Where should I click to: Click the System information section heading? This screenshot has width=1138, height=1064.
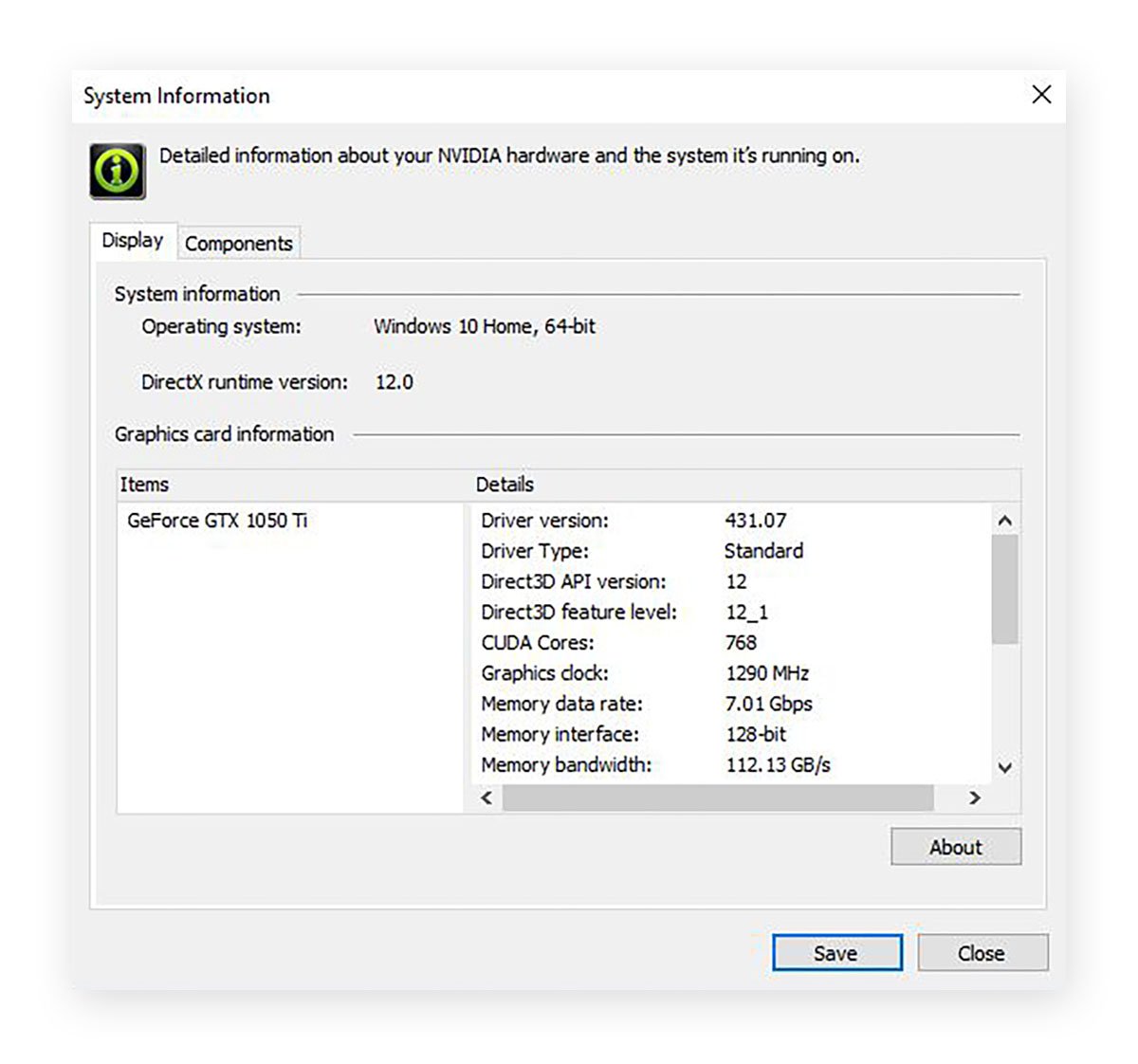[197, 294]
